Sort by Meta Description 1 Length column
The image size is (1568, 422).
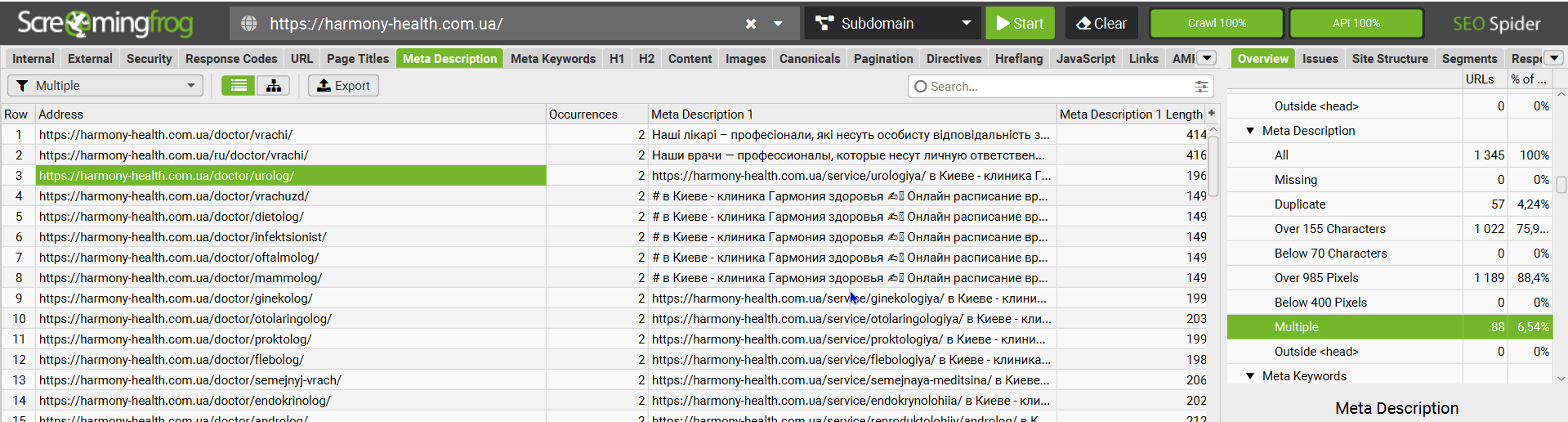coord(1130,114)
